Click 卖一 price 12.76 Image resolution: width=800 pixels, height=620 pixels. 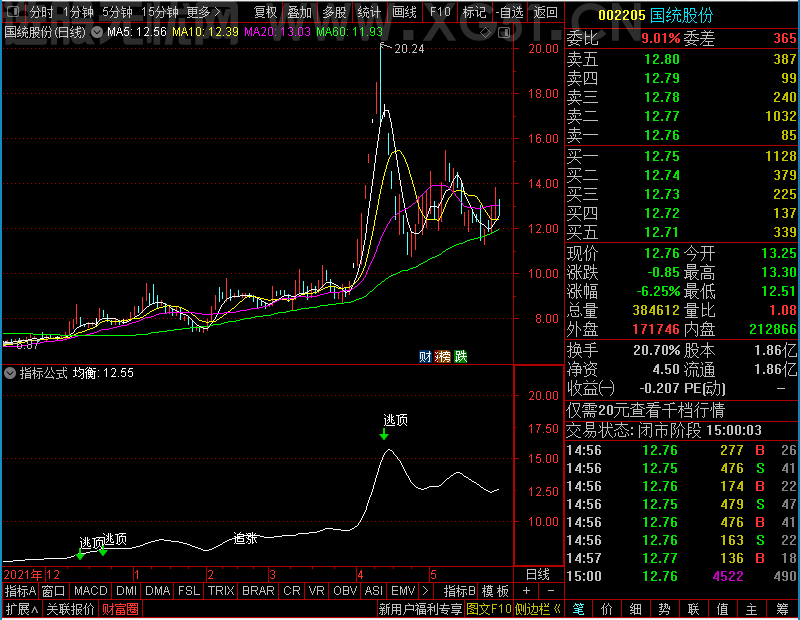662,135
